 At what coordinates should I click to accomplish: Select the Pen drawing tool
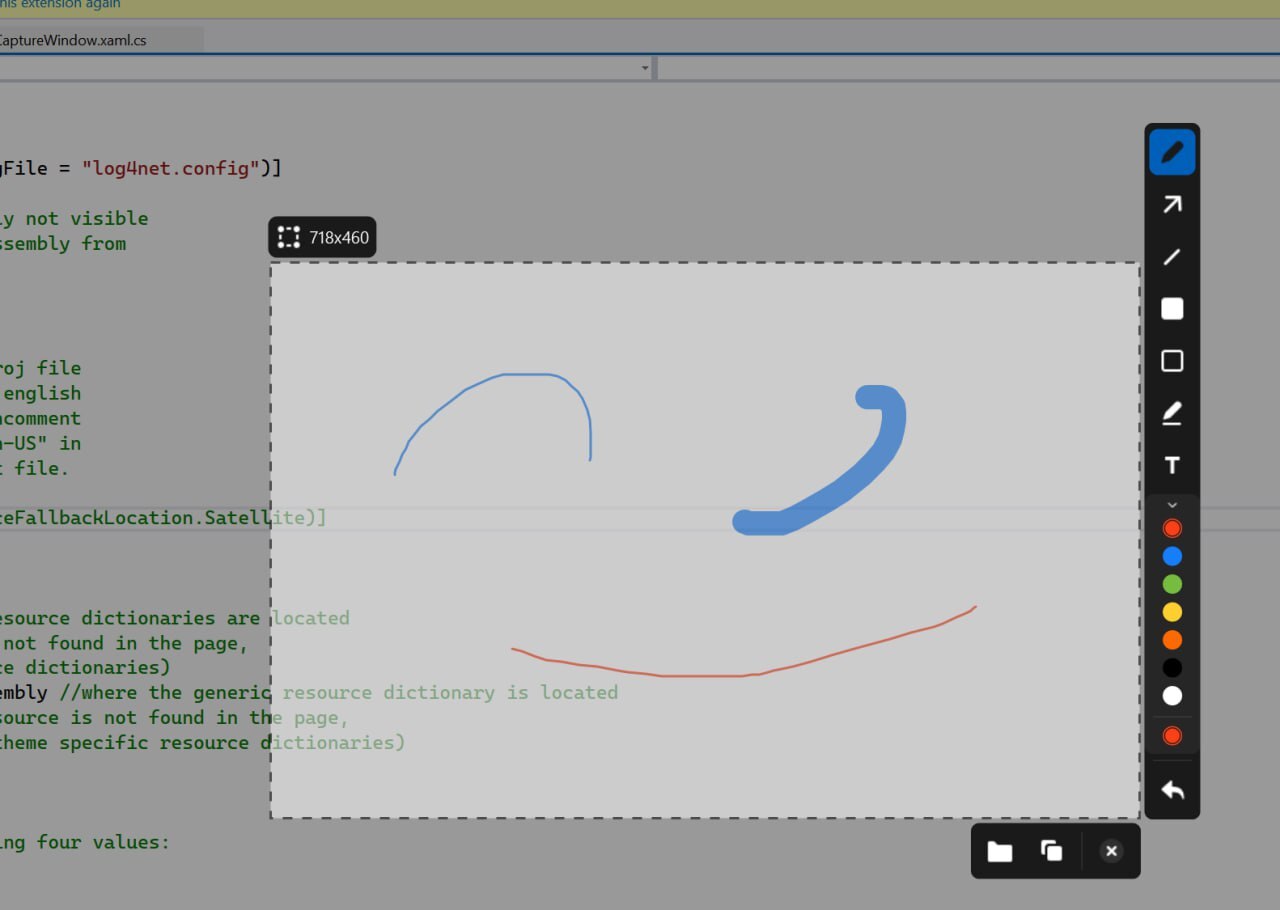click(1172, 153)
